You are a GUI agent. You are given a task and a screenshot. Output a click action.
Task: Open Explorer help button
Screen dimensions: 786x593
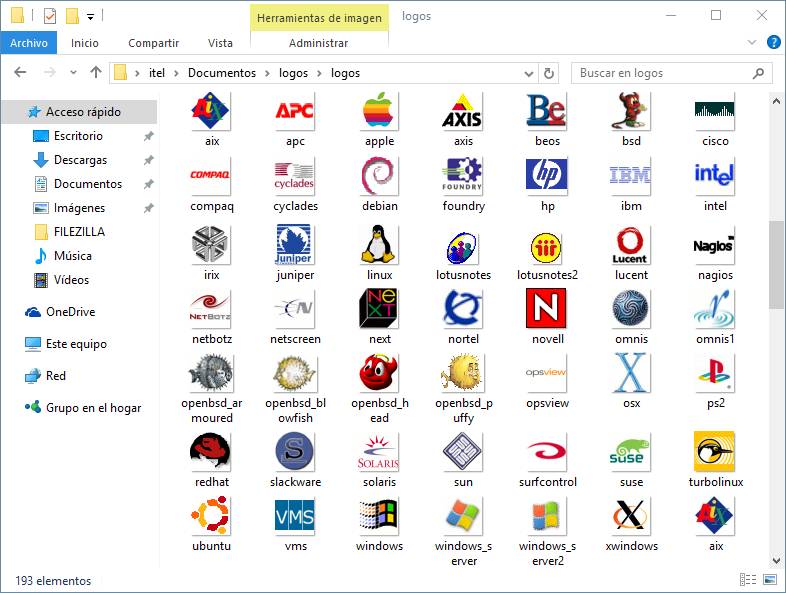point(773,43)
